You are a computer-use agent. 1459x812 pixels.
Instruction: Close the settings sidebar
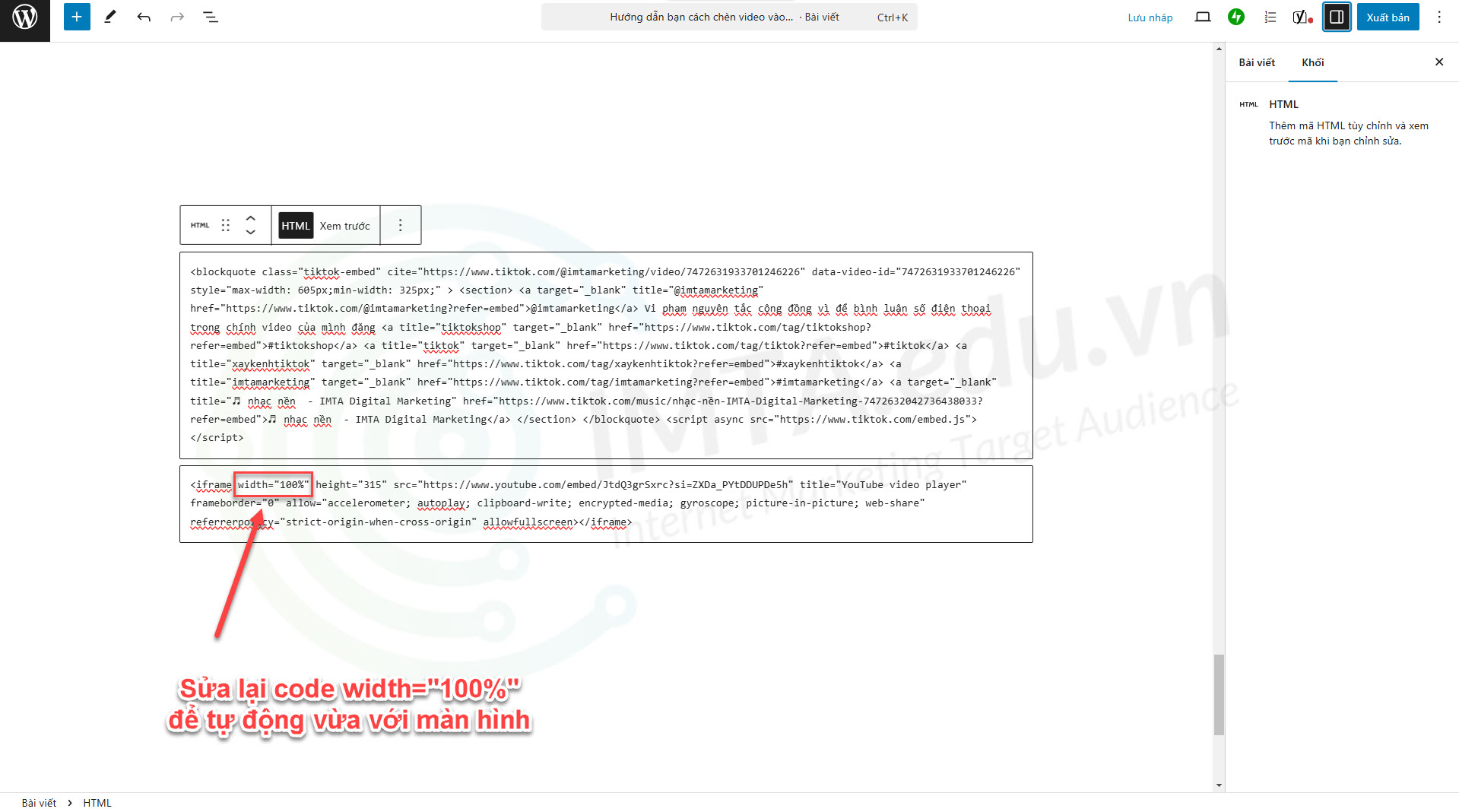tap(1439, 62)
